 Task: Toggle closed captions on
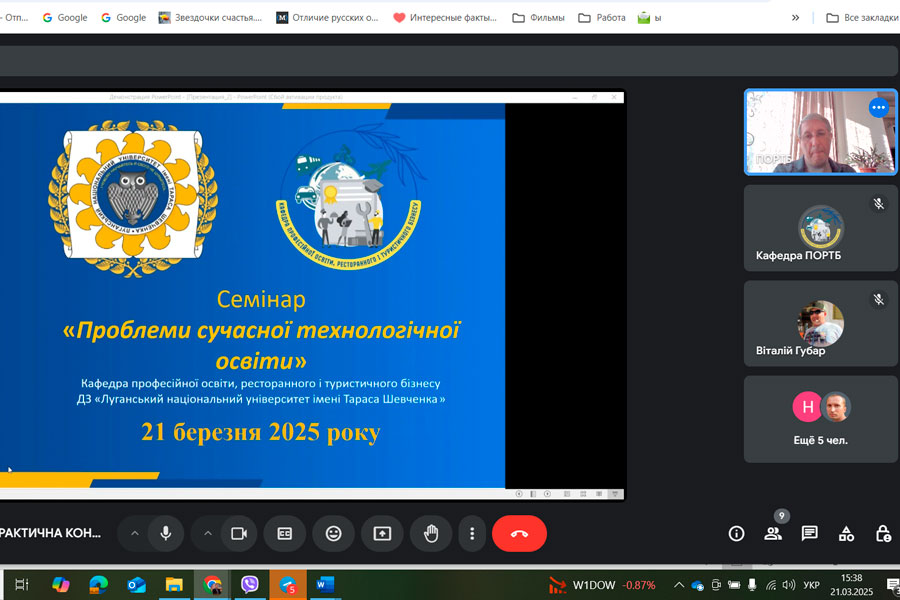[x=285, y=534]
